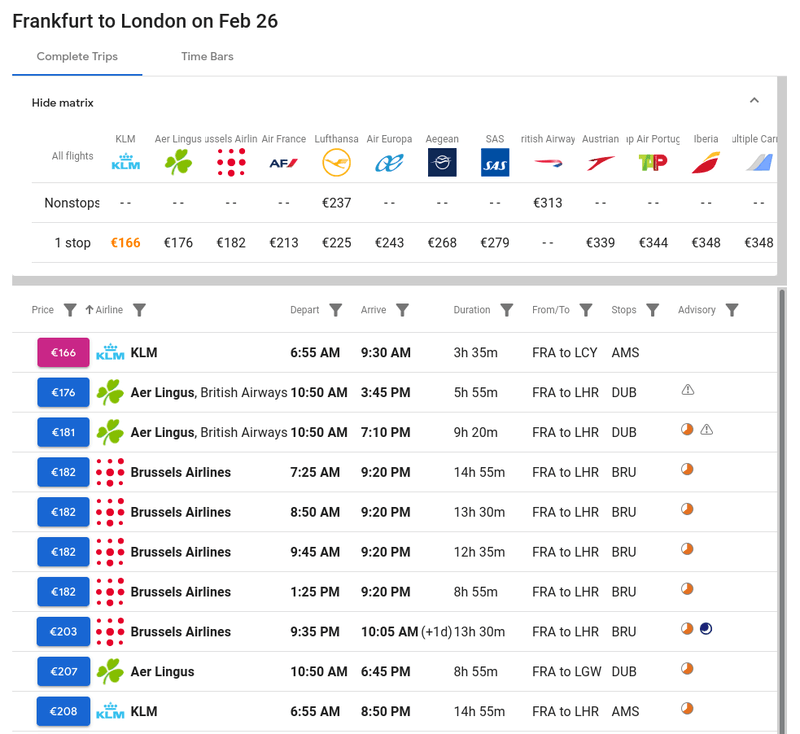The width and height of the screenshot is (800, 734).
Task: Sort by Airline using the up arrow
Action: point(89,310)
